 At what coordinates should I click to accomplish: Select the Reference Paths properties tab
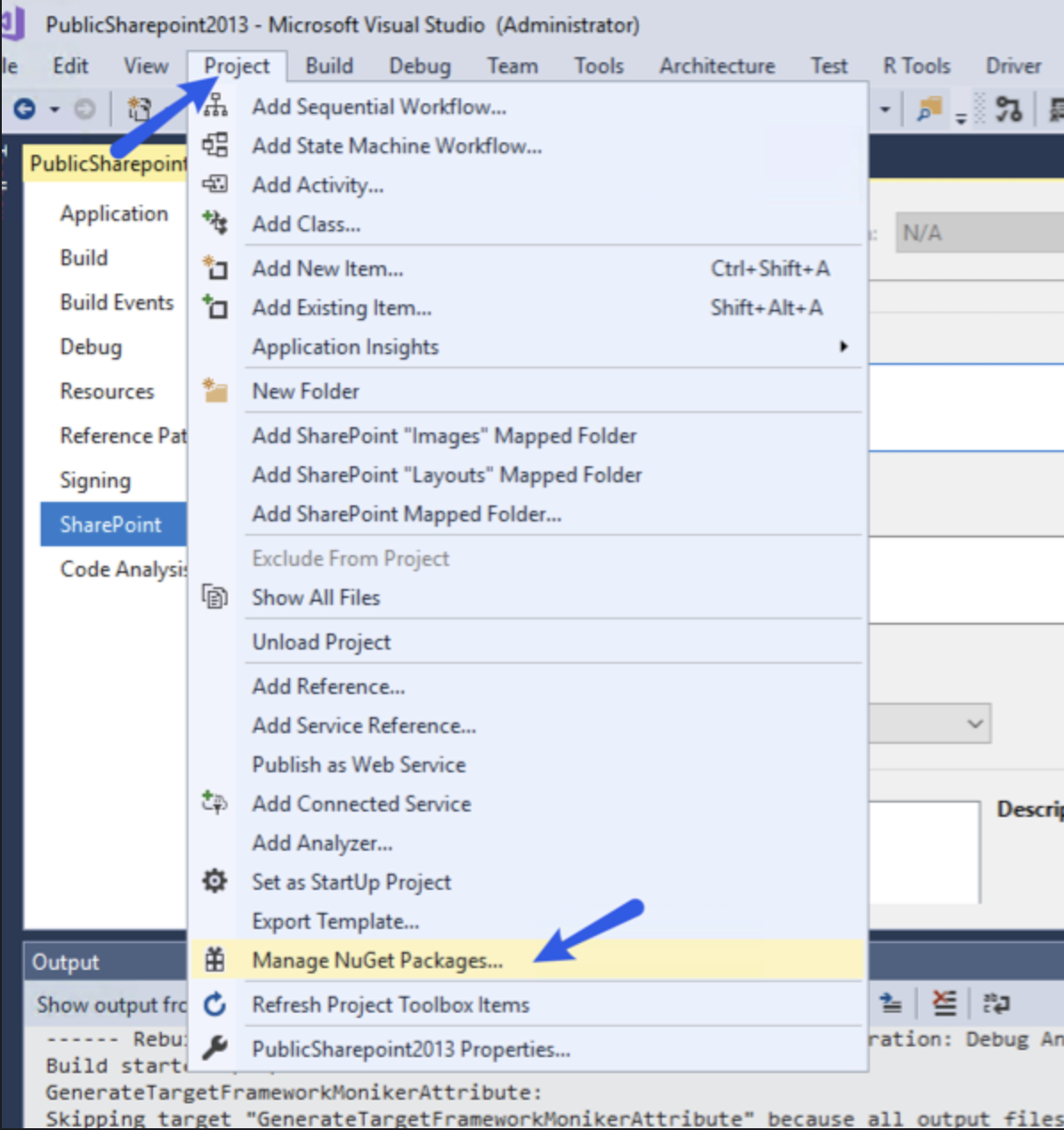(114, 436)
